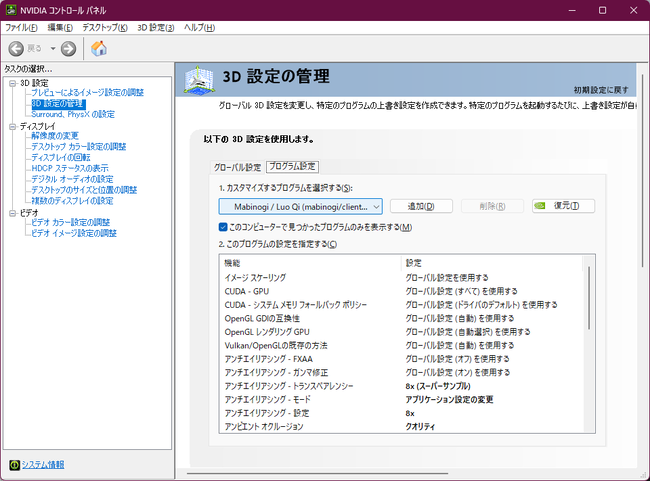Click アプリケーション設定の変更 mode value
650x481 pixels.
point(449,399)
